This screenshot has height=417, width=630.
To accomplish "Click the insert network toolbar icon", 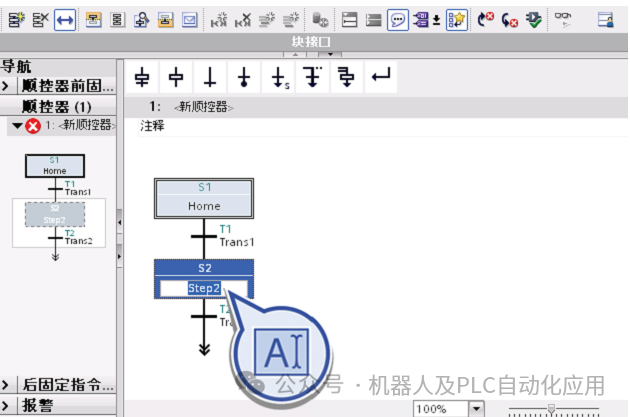I will pyautogui.click(x=219, y=20).
